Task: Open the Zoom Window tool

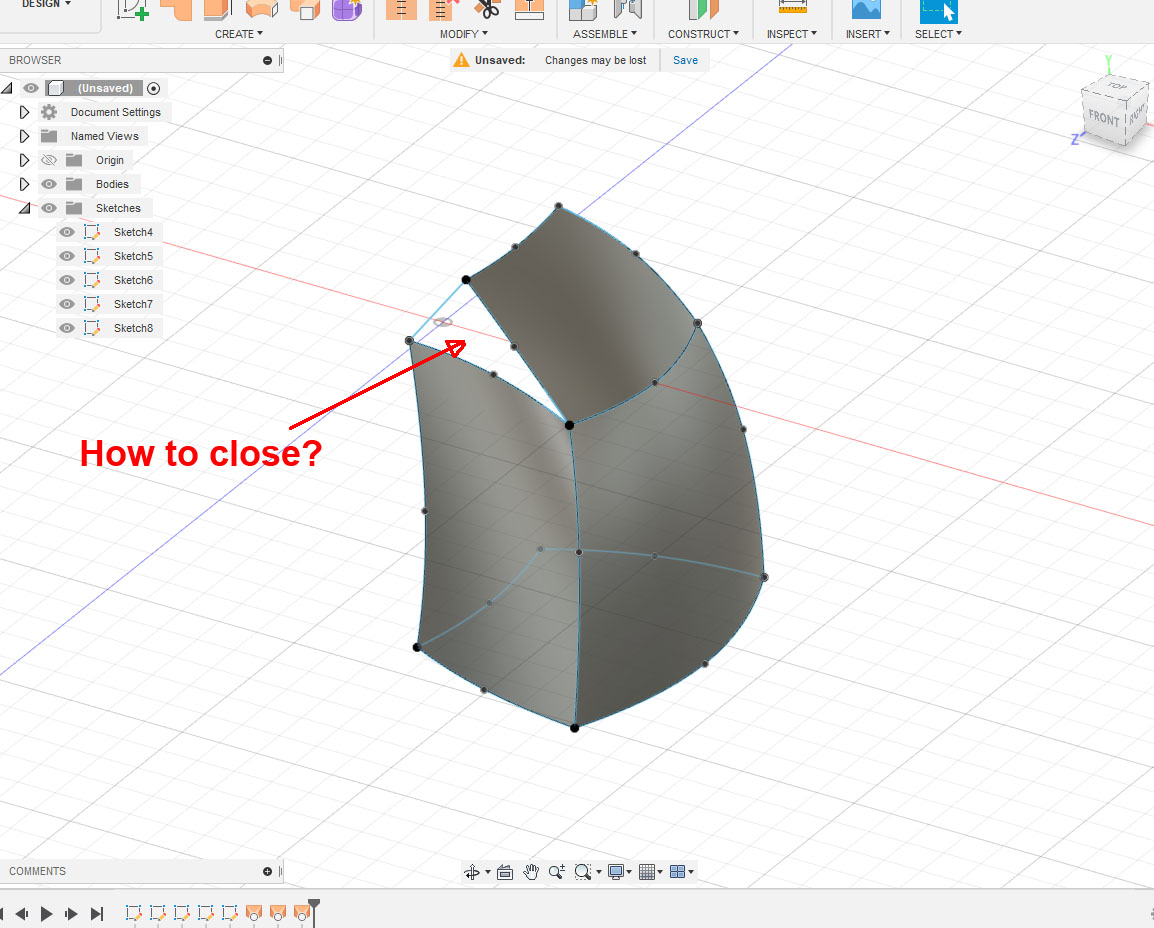Action: tap(582, 872)
